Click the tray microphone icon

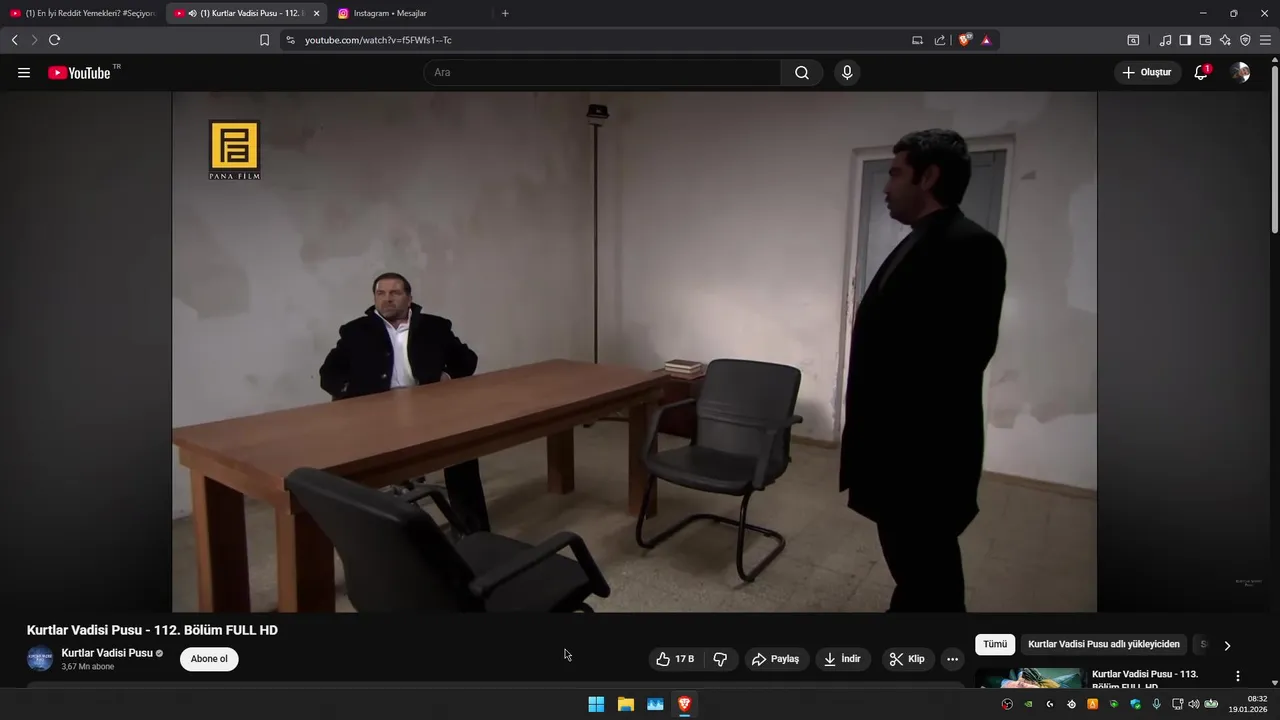(1157, 704)
